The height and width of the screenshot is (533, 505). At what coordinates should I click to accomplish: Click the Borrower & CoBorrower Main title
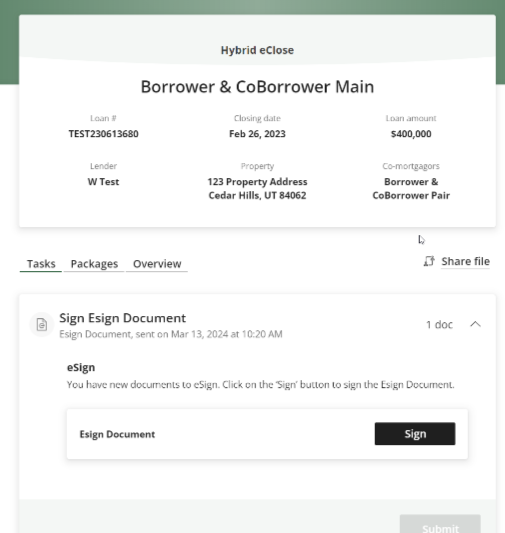pyautogui.click(x=257, y=87)
